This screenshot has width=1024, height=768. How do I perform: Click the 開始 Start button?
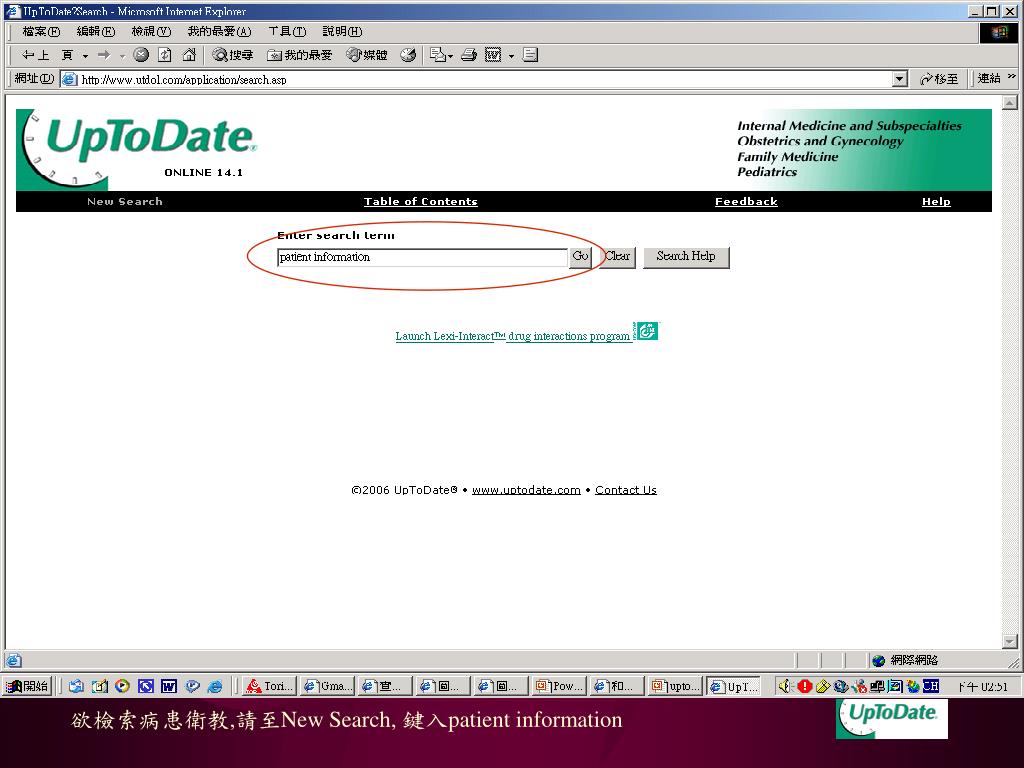[x=27, y=686]
